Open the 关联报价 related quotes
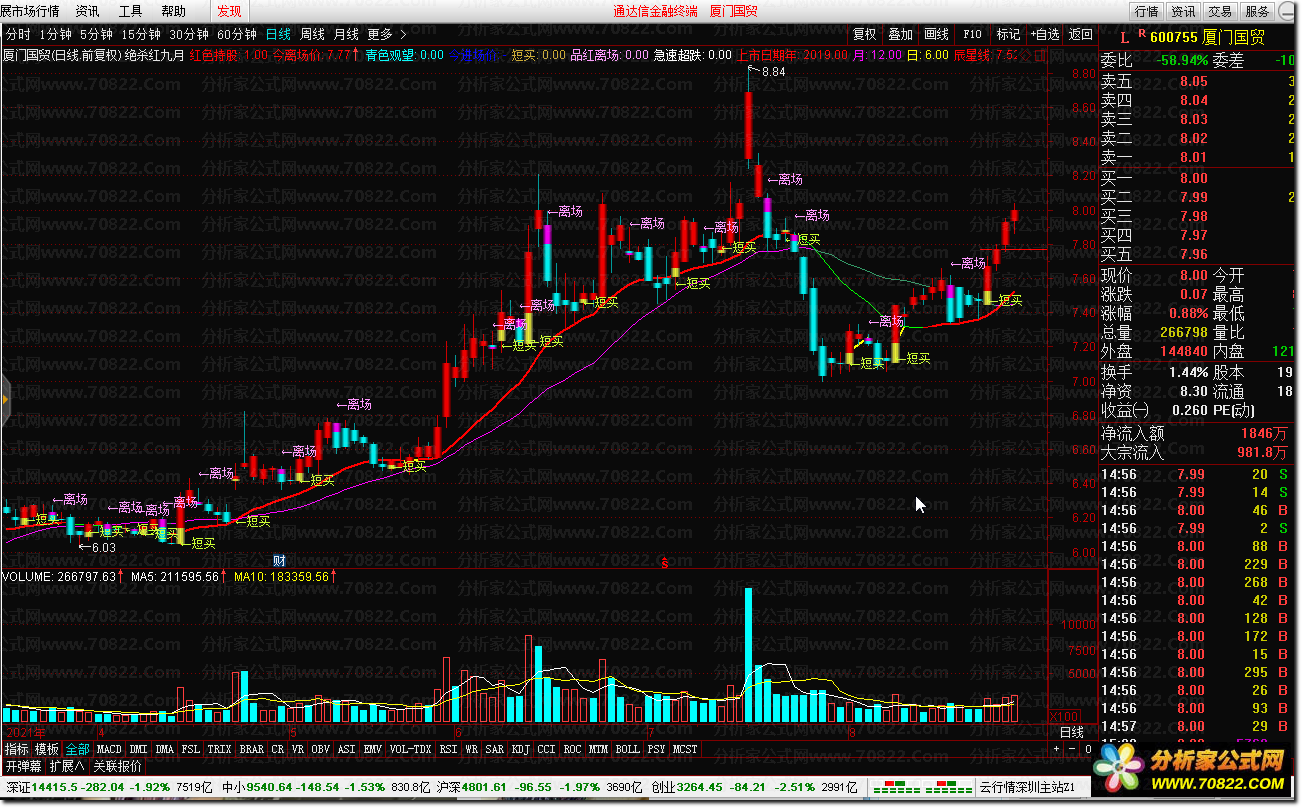Viewport: 1303px width, 808px height. click(118, 766)
